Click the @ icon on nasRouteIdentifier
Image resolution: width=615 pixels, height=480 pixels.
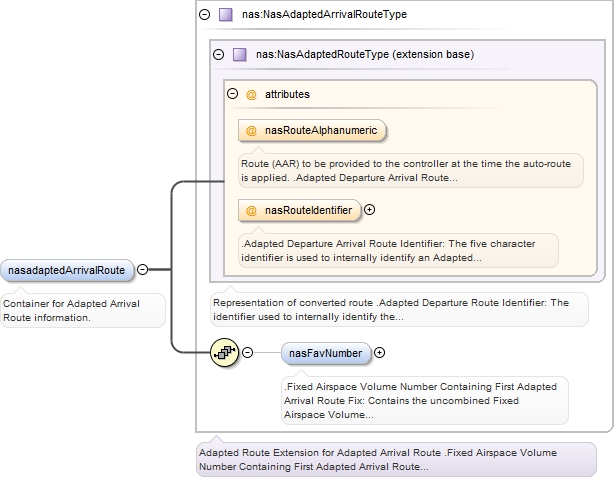[x=251, y=210]
